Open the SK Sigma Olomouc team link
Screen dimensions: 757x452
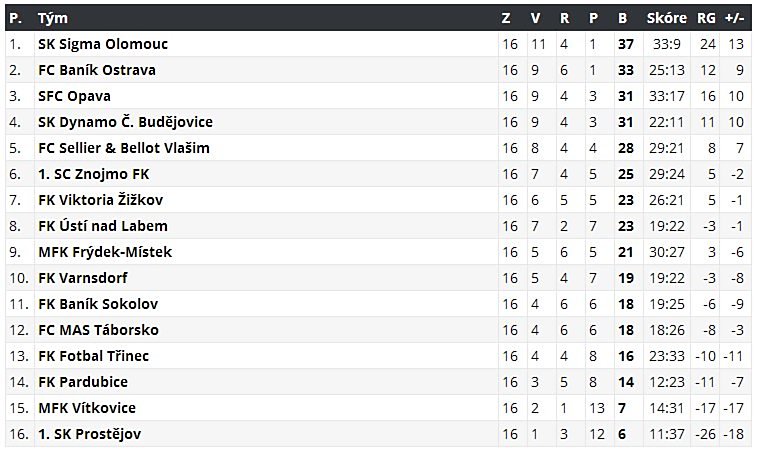[x=103, y=44]
